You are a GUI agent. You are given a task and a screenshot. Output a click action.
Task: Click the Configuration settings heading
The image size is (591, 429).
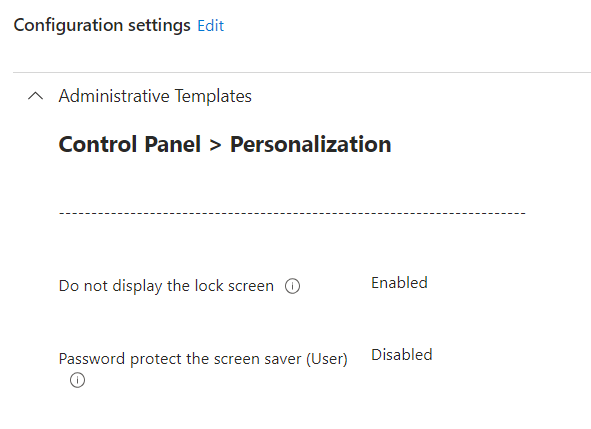102,26
